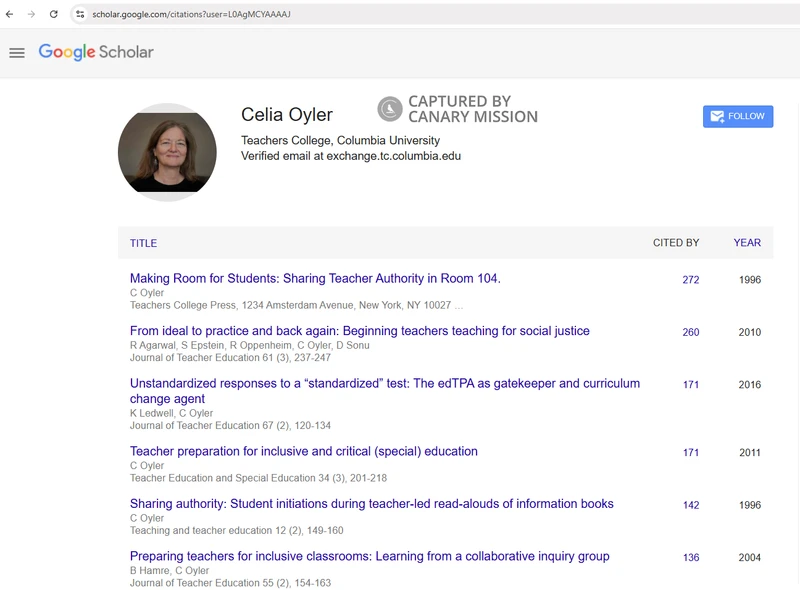This screenshot has width=800, height=590.
Task: Sort publications by the Year column header
Action: click(x=747, y=243)
